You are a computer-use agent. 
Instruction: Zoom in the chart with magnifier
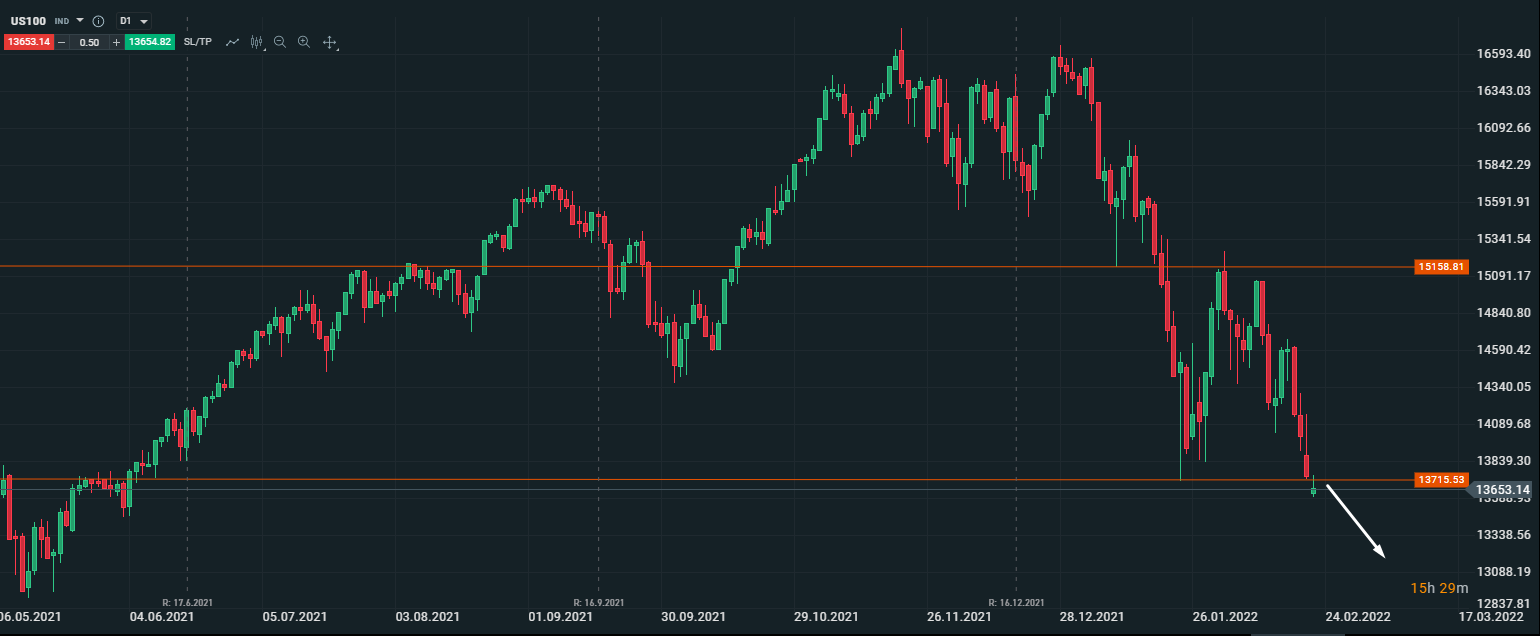pyautogui.click(x=304, y=42)
